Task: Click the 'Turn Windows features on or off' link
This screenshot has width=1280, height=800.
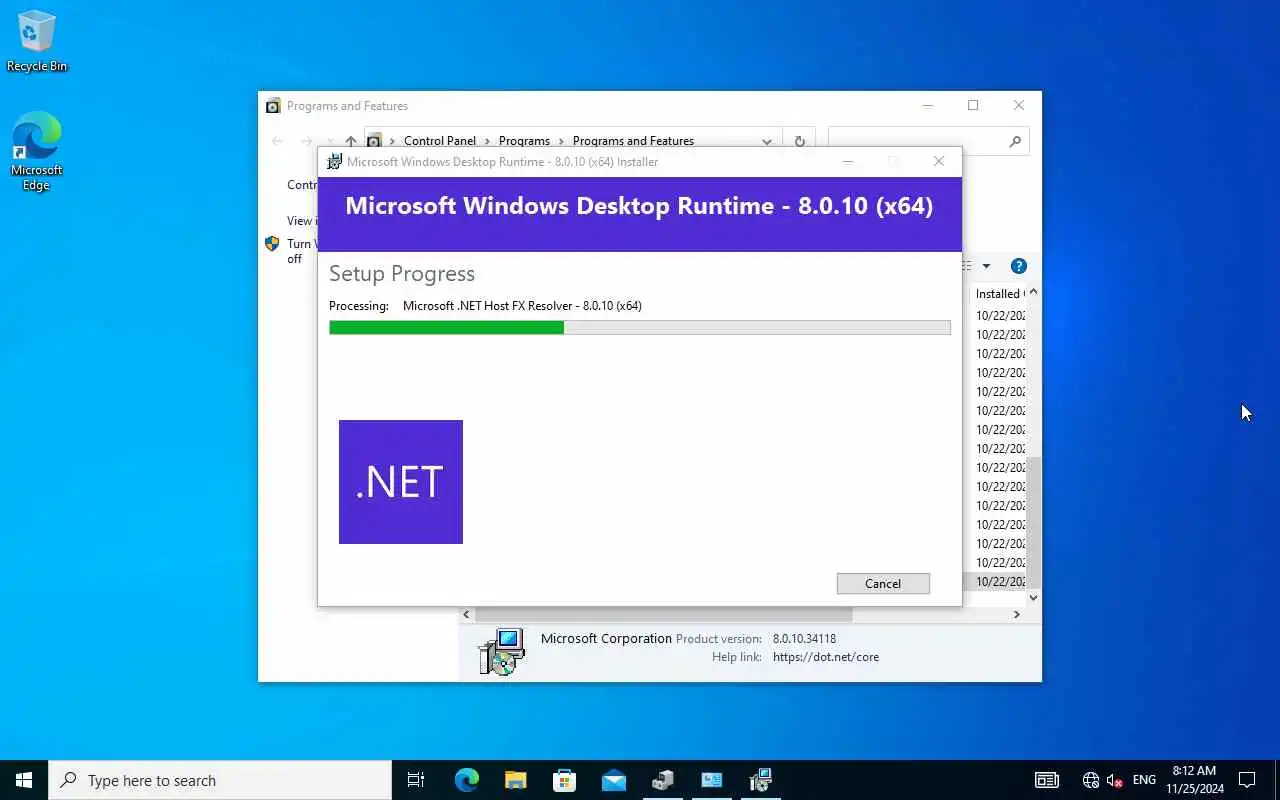Action: point(300,251)
